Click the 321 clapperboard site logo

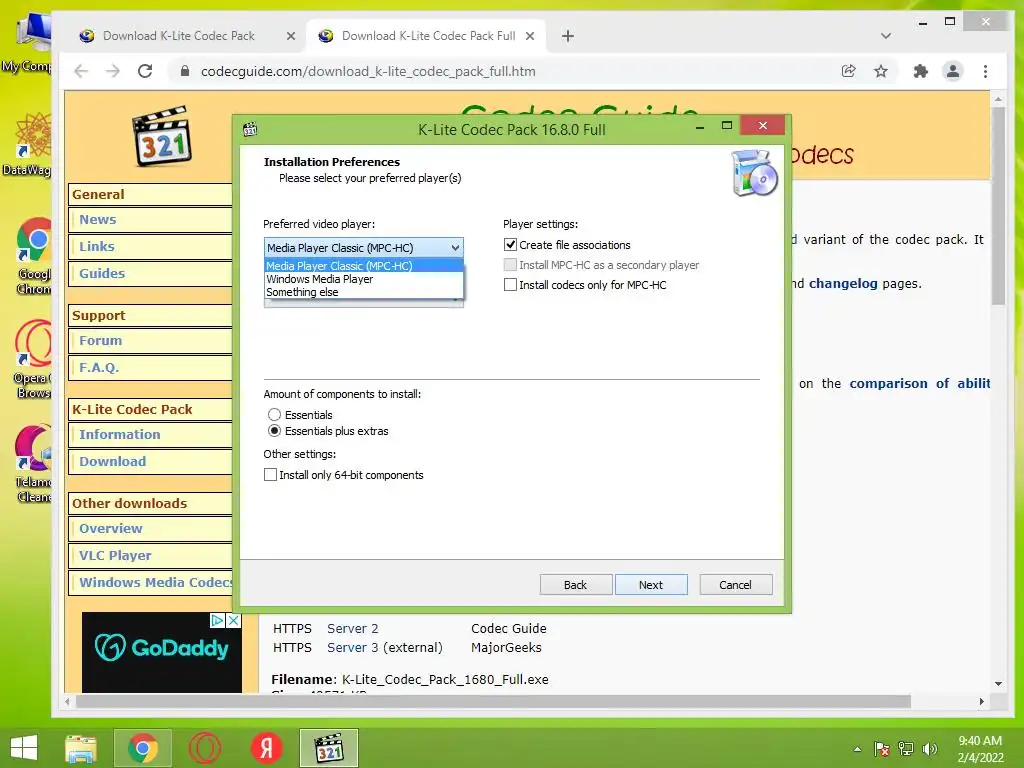pyautogui.click(x=162, y=136)
